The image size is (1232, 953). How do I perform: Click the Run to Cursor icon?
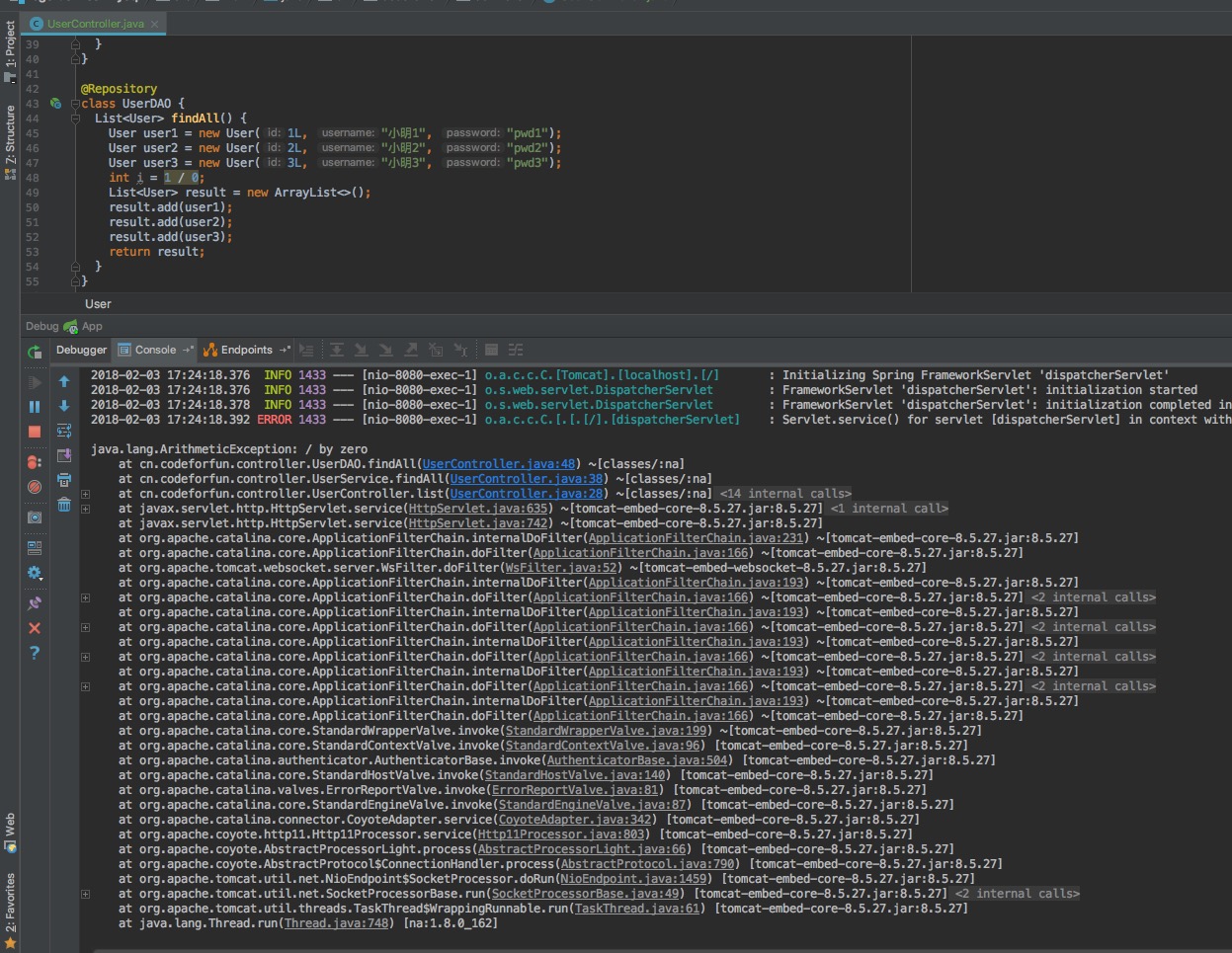pyautogui.click(x=459, y=350)
